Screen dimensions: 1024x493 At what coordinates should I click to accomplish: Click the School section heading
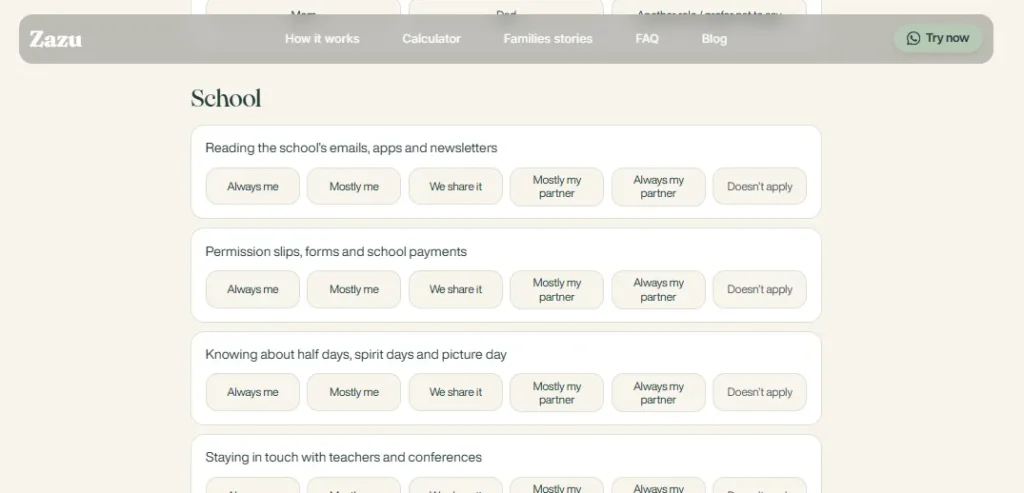pos(226,99)
